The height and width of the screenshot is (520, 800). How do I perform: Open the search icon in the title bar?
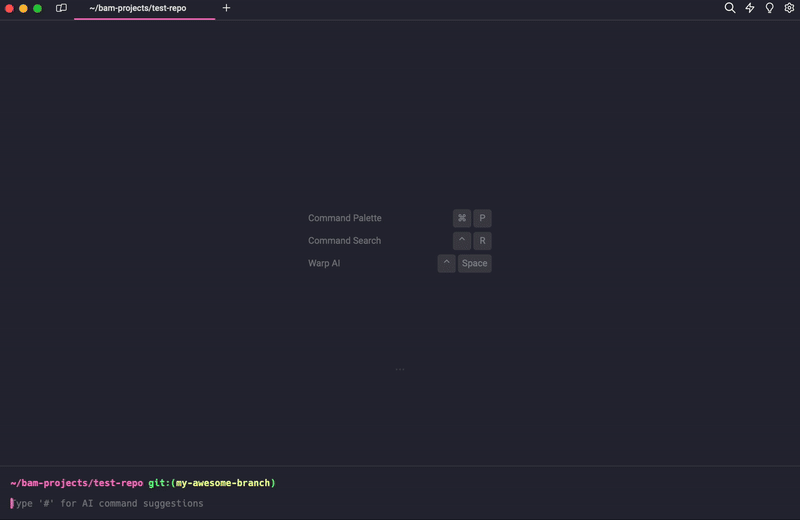click(730, 8)
